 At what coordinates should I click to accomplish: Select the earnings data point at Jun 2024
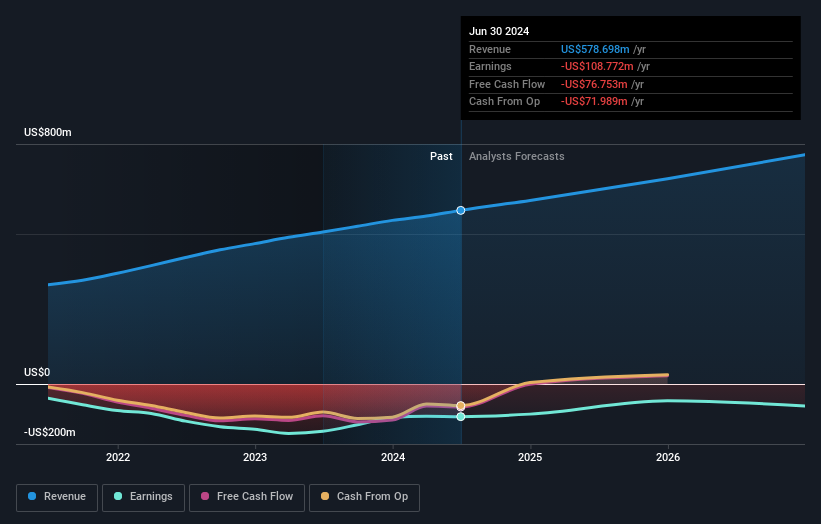[461, 417]
